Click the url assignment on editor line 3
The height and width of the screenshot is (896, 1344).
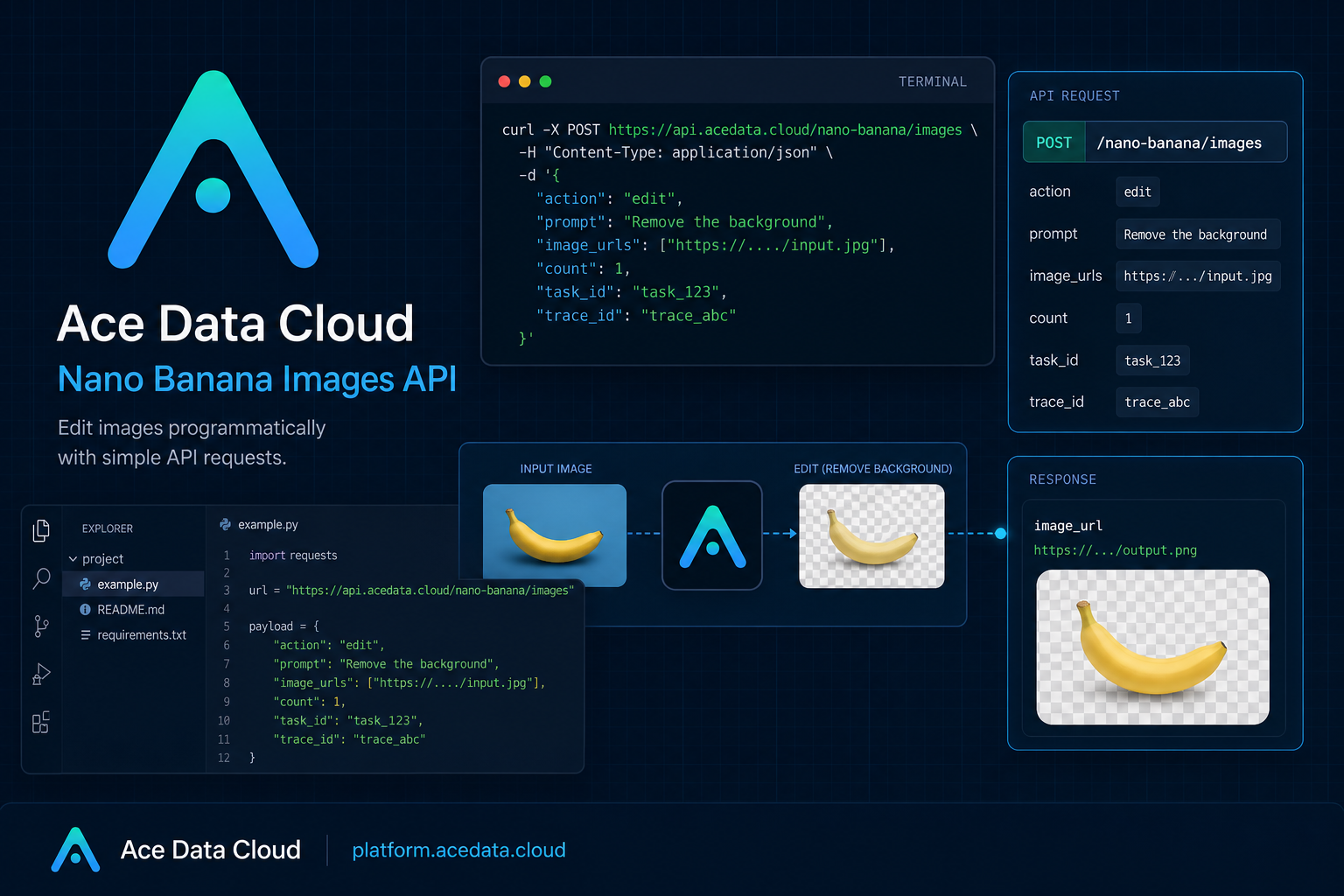click(411, 591)
